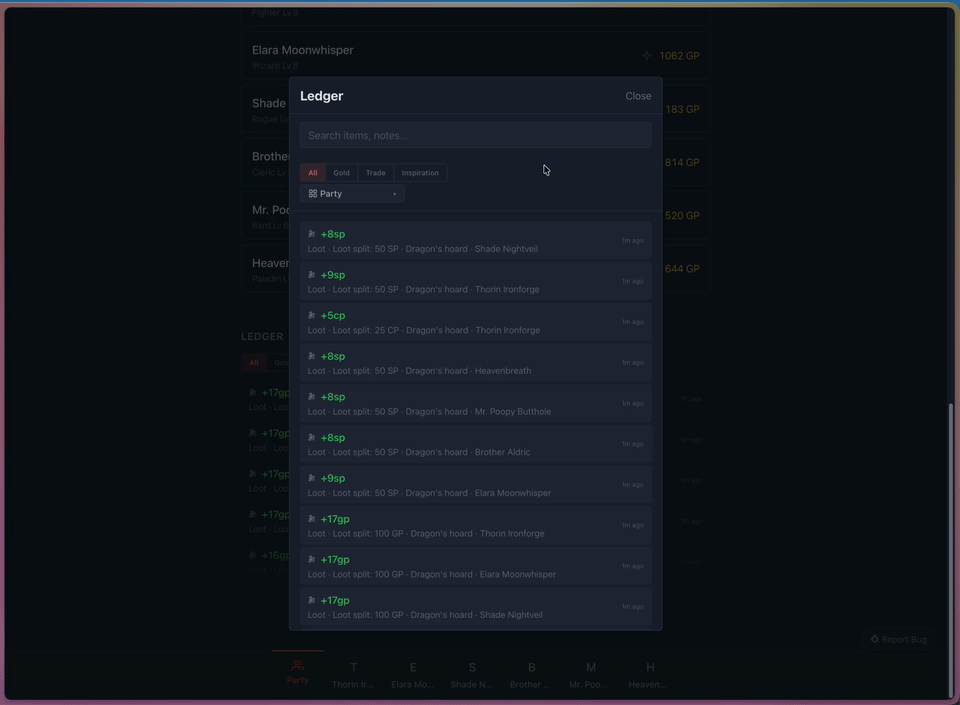Open the +8sp Brother Aldric loot entry

[x=476, y=444]
